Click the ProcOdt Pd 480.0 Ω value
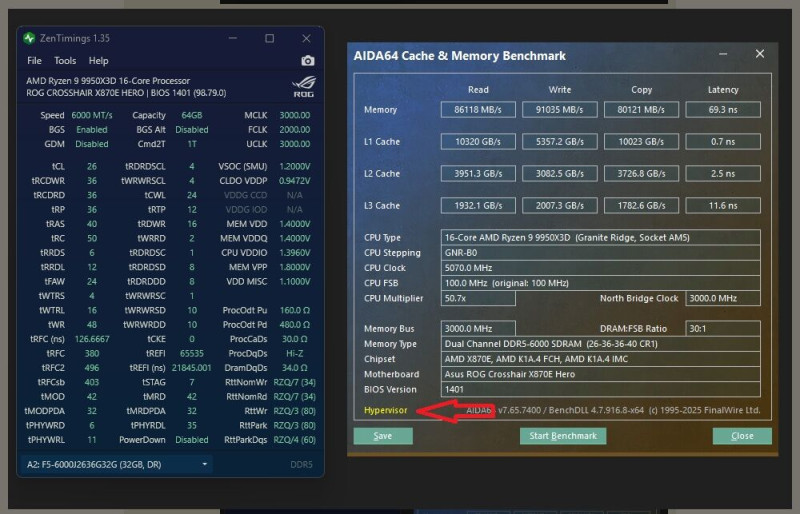 click(x=295, y=325)
